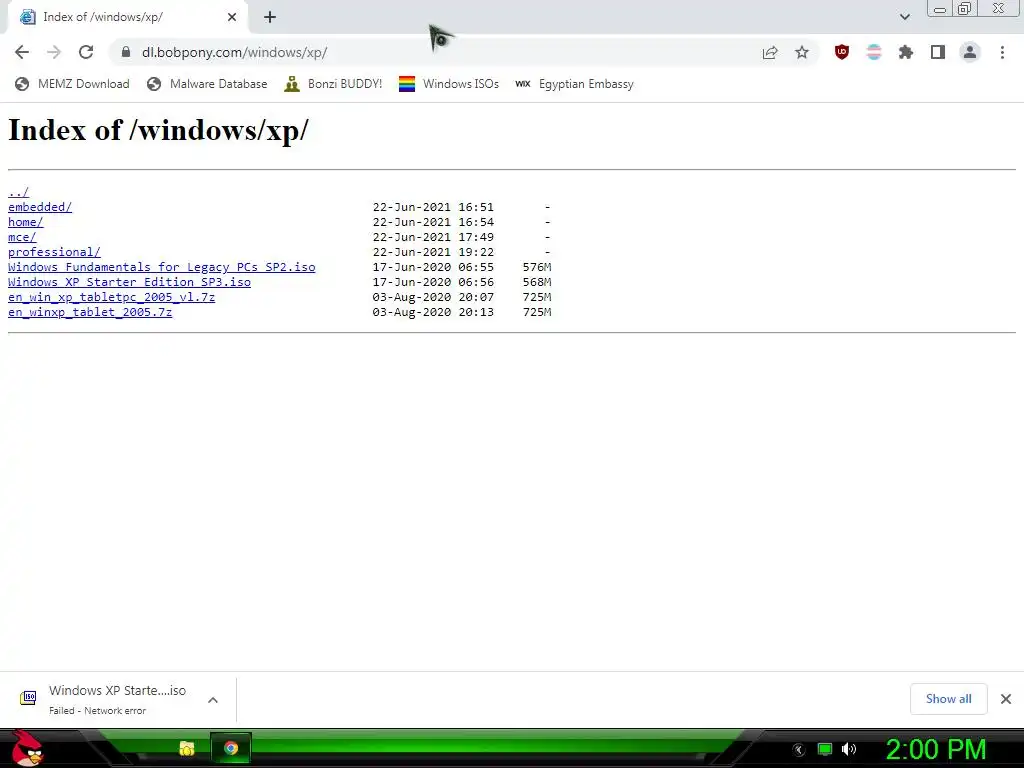Viewport: 1024px width, 768px height.
Task: Download en_win_xp_tabletpc_2005_v1.7z
Action: coord(111,297)
